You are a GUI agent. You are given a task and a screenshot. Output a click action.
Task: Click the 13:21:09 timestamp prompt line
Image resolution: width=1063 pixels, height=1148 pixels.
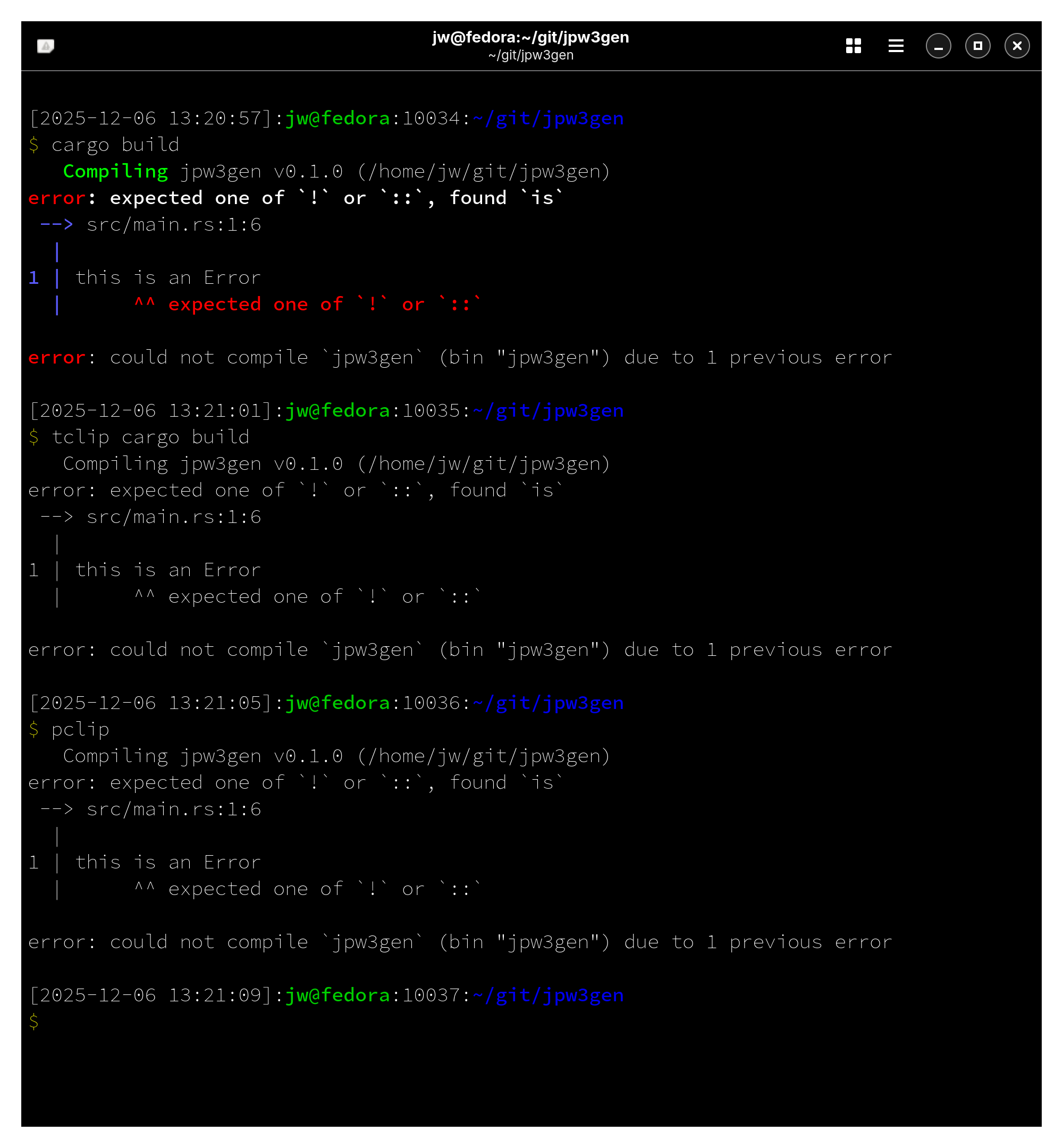pos(150,995)
